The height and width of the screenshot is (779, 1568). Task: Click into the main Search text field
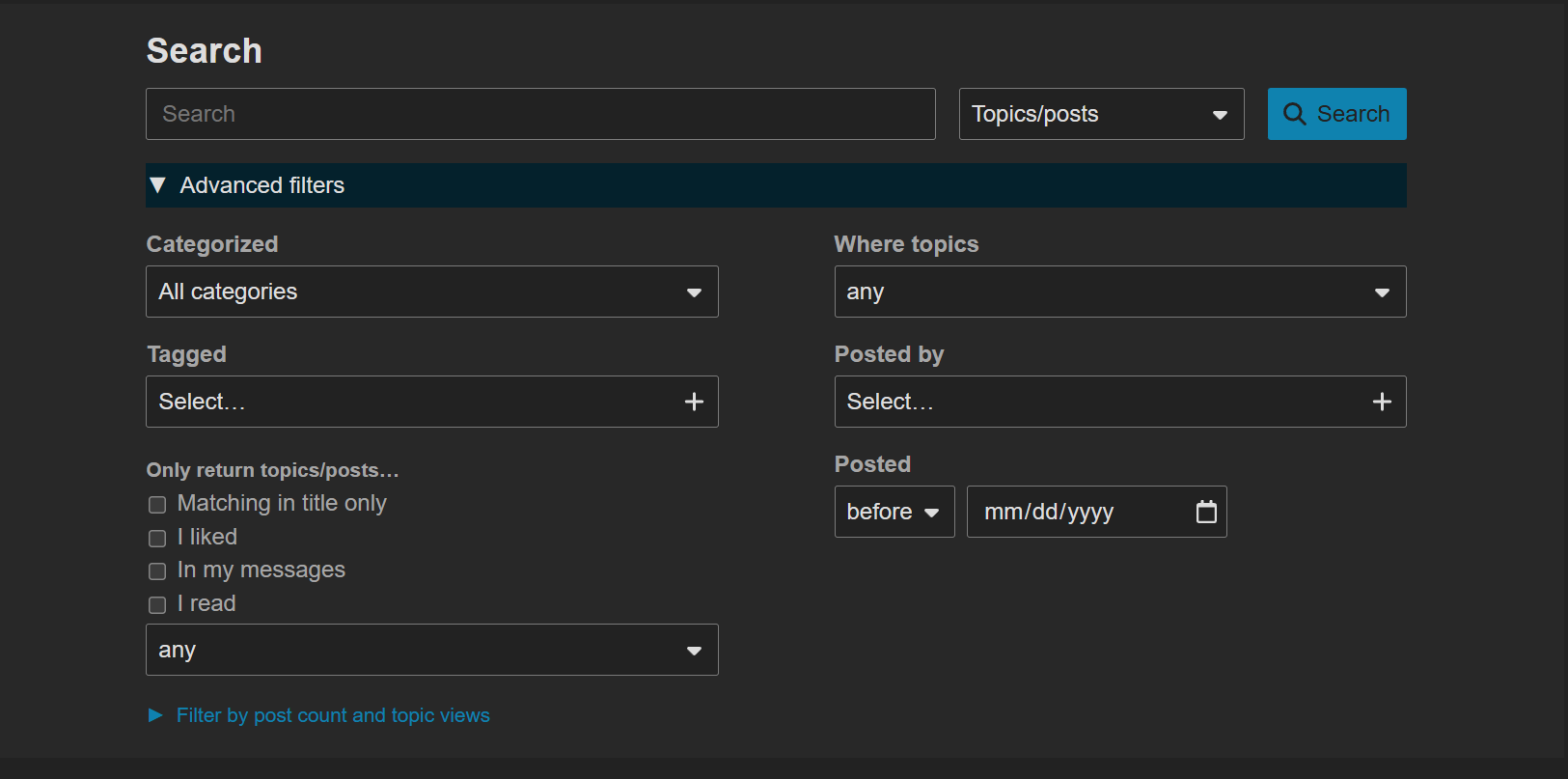coord(540,114)
